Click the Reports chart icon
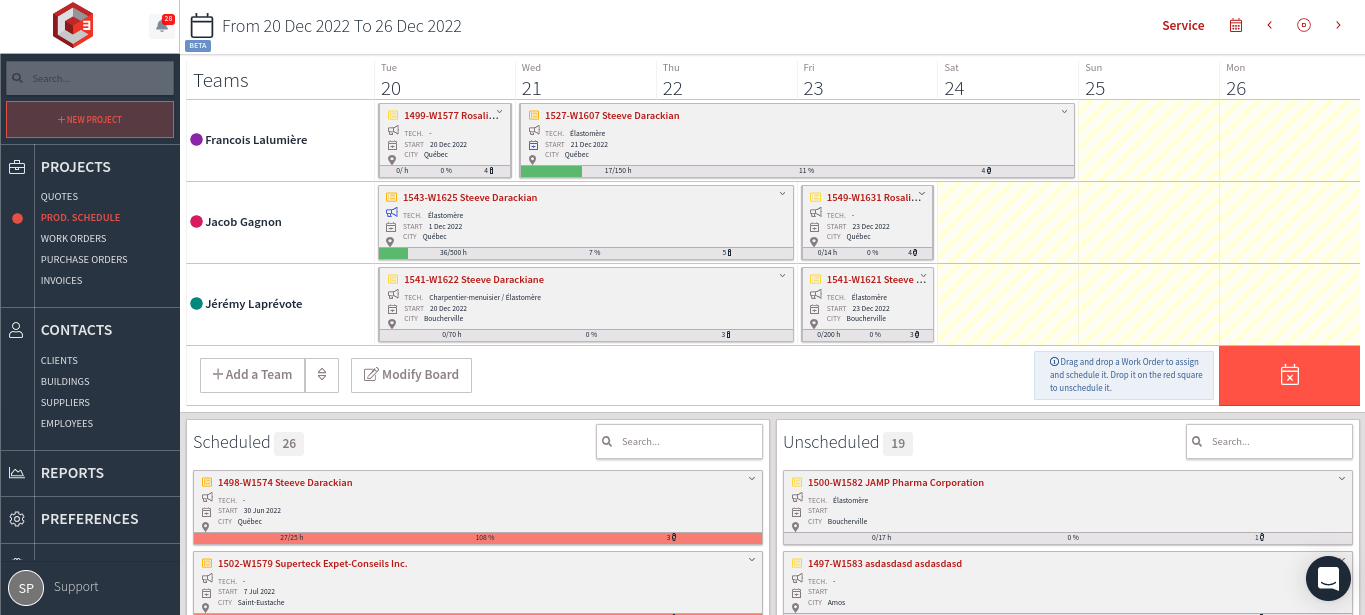 click(17, 473)
